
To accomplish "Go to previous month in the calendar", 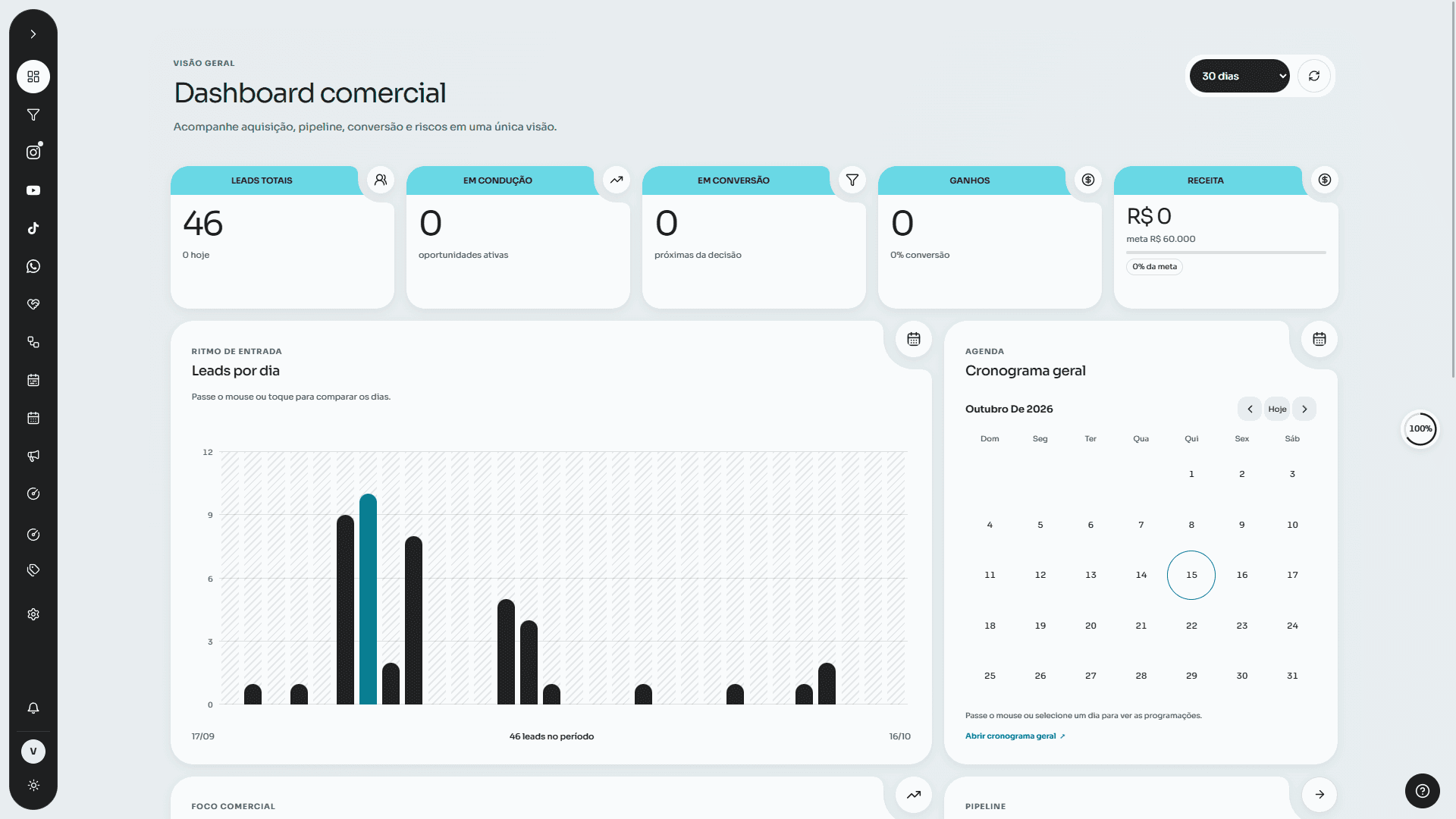I will point(1250,409).
